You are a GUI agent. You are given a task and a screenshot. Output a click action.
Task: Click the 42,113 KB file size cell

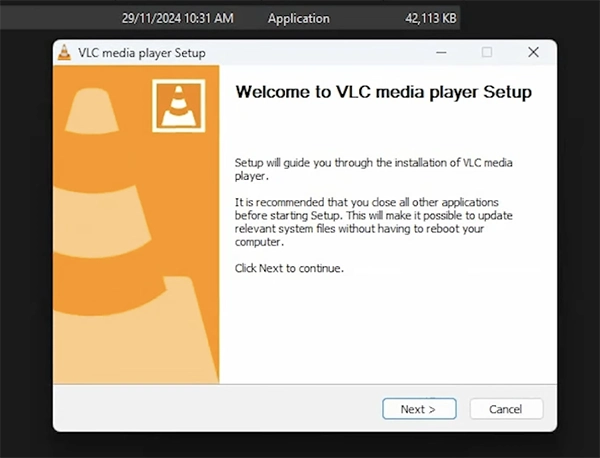click(431, 18)
